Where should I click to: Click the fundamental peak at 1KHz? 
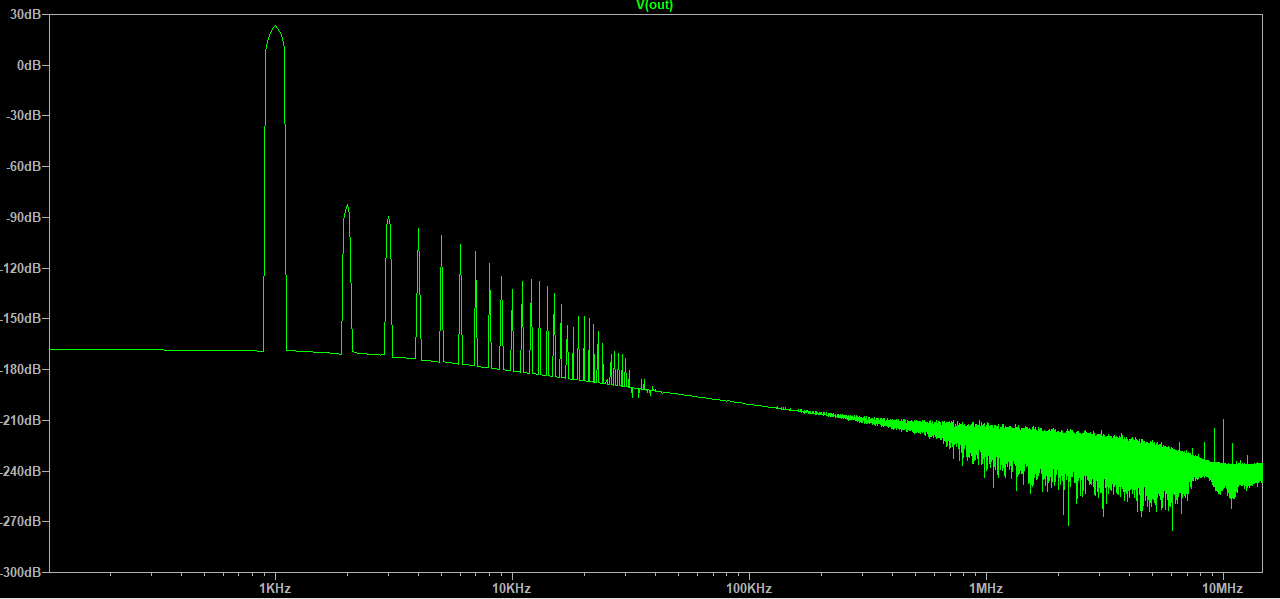pyautogui.click(x=275, y=28)
